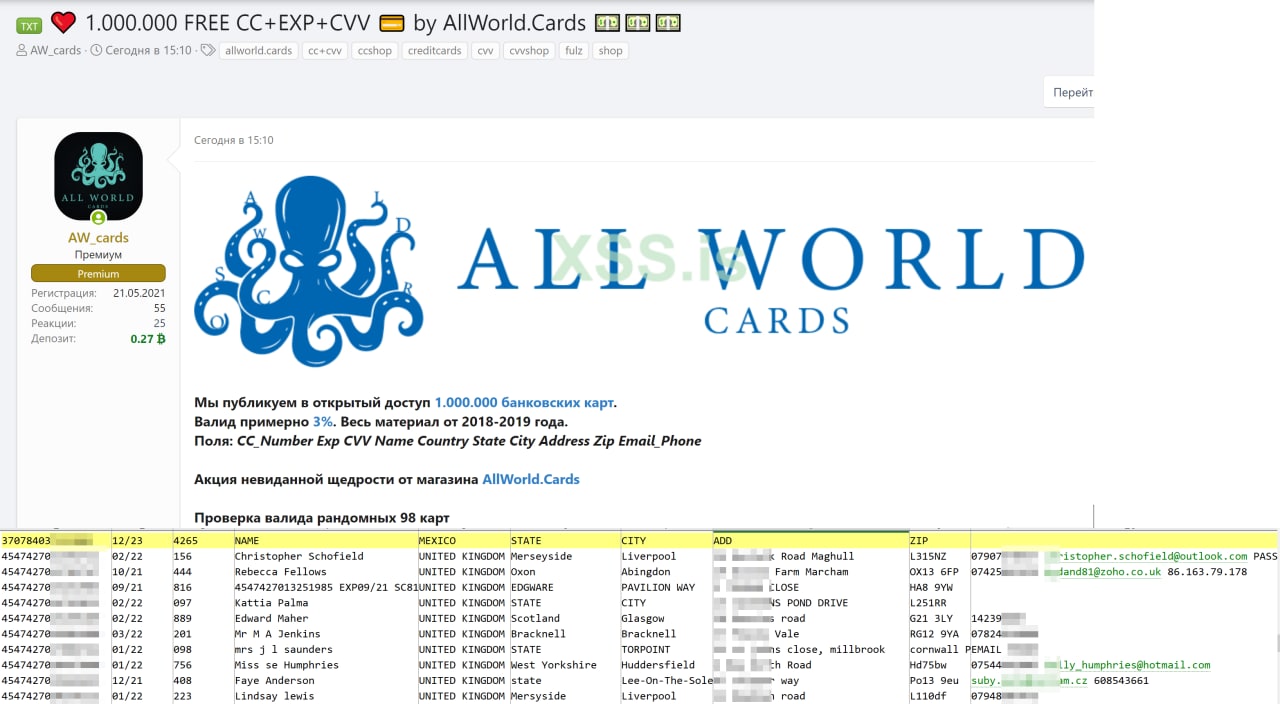Click the red heart emoji in thread title
Viewport: 1280px width, 704px height.
coord(63,22)
